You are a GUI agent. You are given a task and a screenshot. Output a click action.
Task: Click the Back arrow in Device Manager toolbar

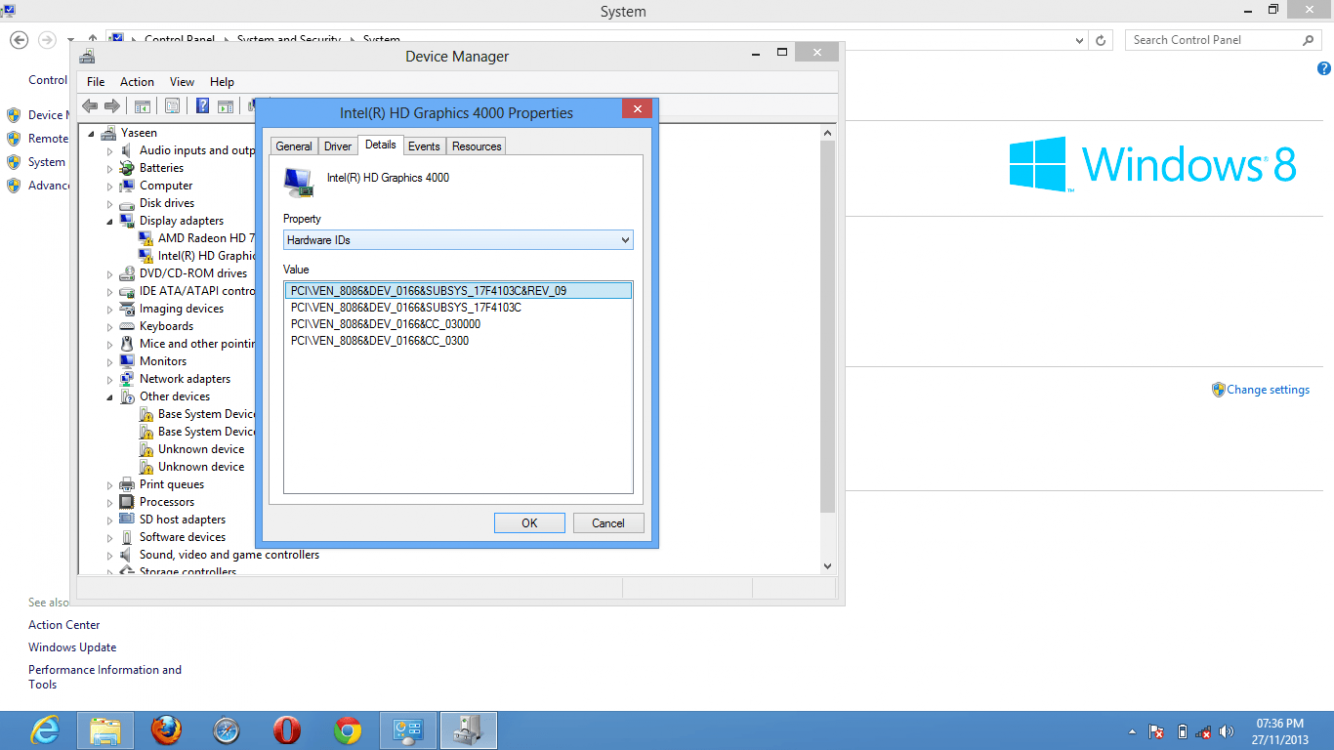90,106
